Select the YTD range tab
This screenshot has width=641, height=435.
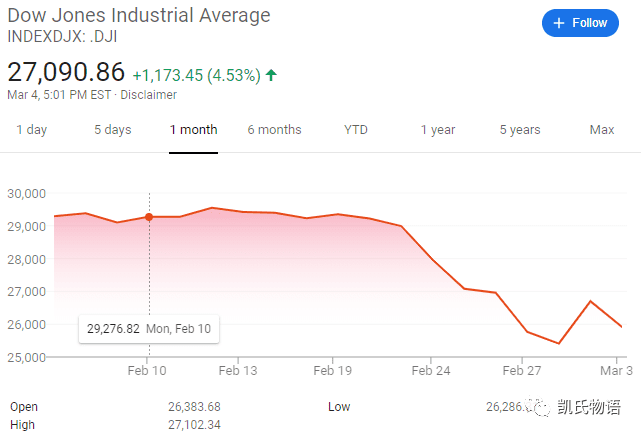coord(356,130)
